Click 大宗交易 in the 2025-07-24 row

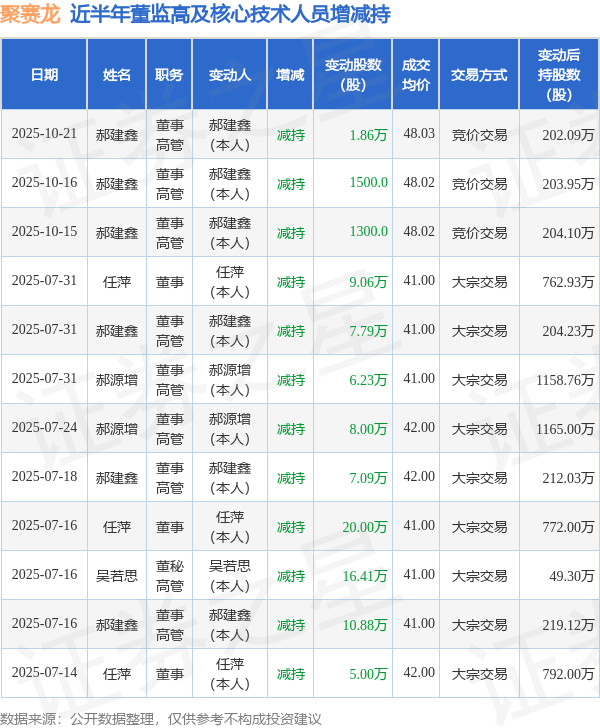(479, 429)
